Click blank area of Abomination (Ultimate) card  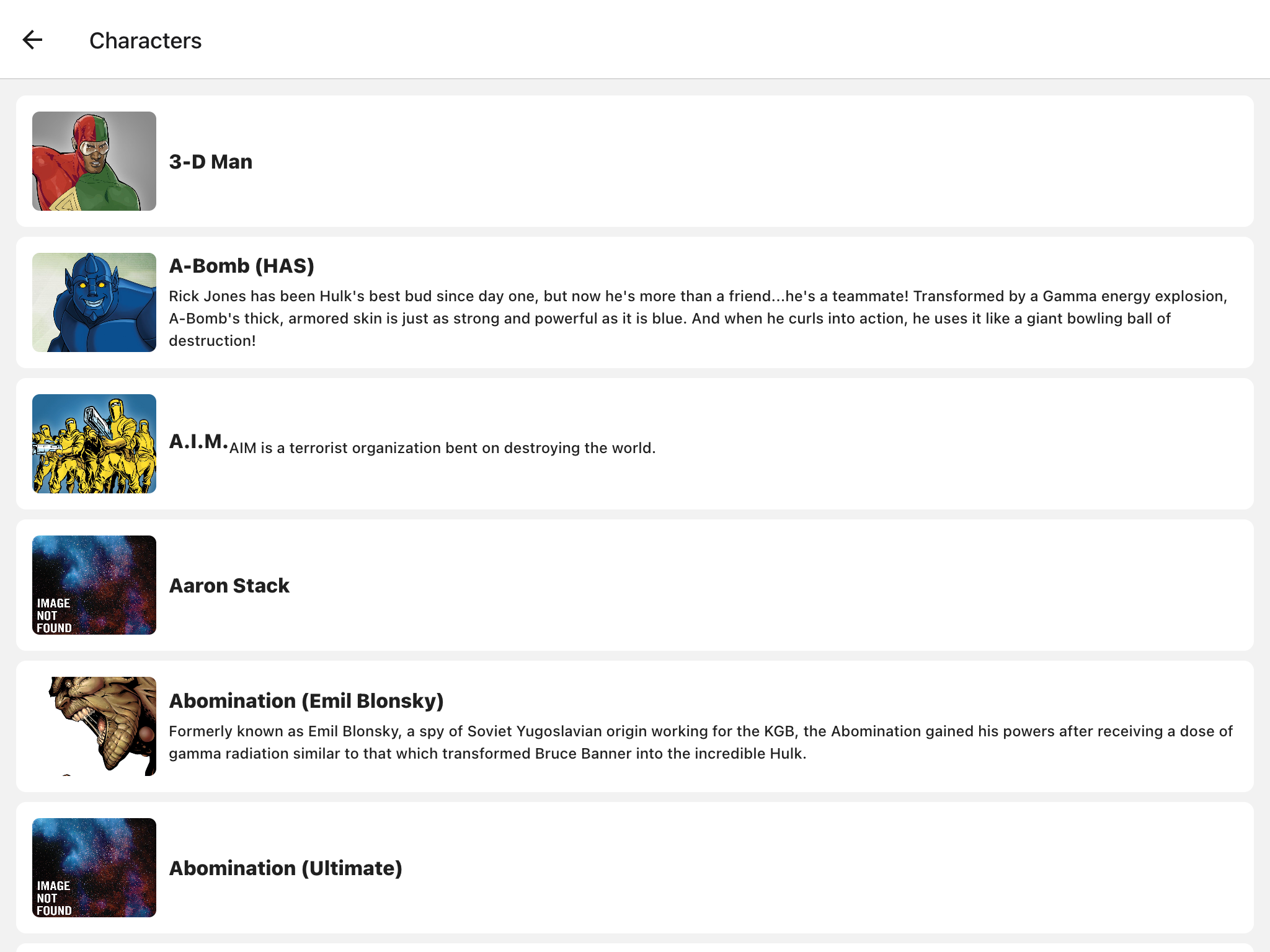click(806, 868)
